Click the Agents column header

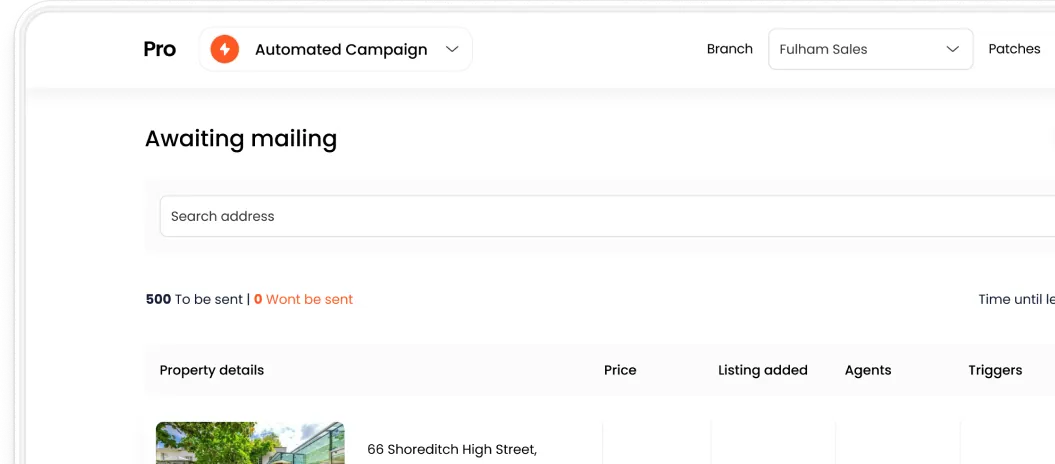(867, 370)
